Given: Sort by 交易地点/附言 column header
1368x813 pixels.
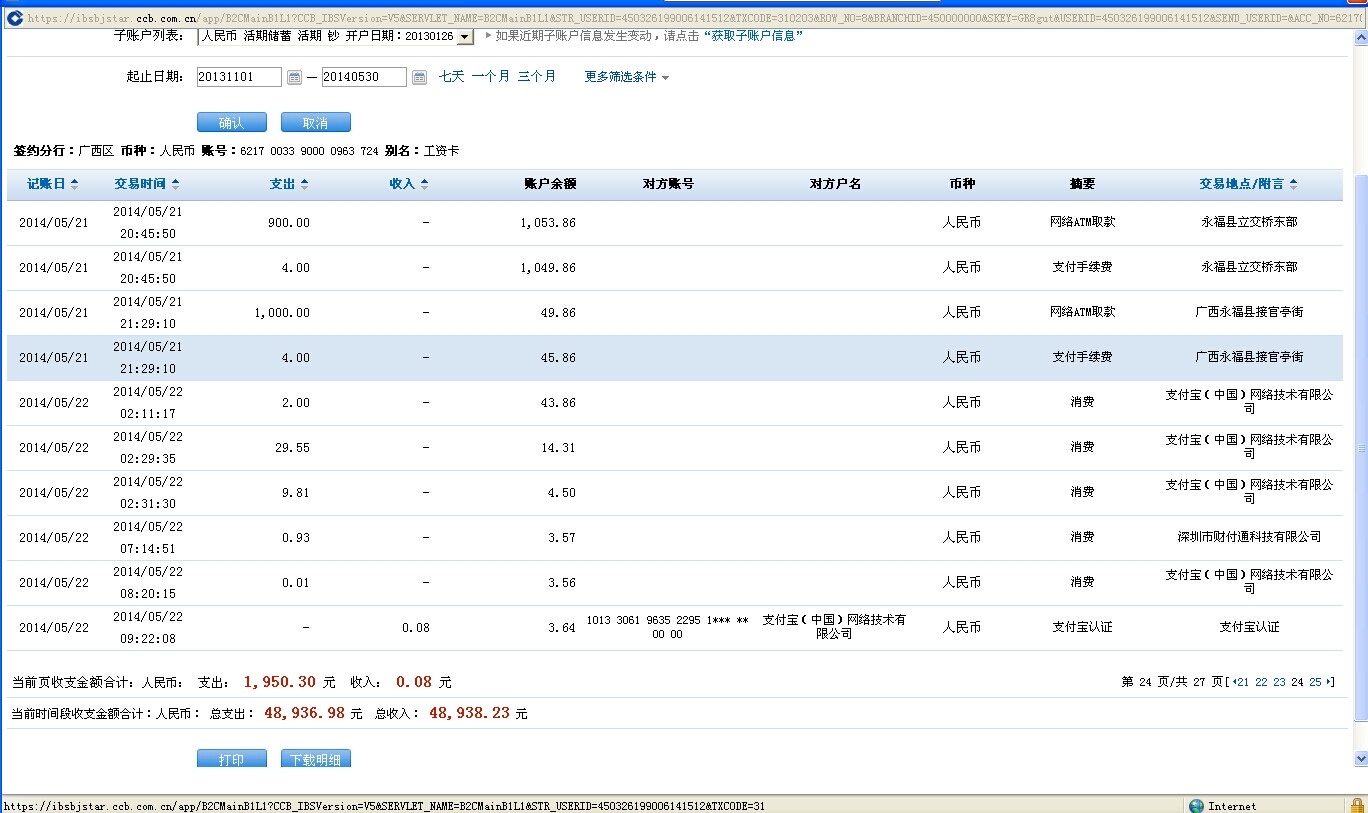Looking at the screenshot, I should pyautogui.click(x=1248, y=184).
